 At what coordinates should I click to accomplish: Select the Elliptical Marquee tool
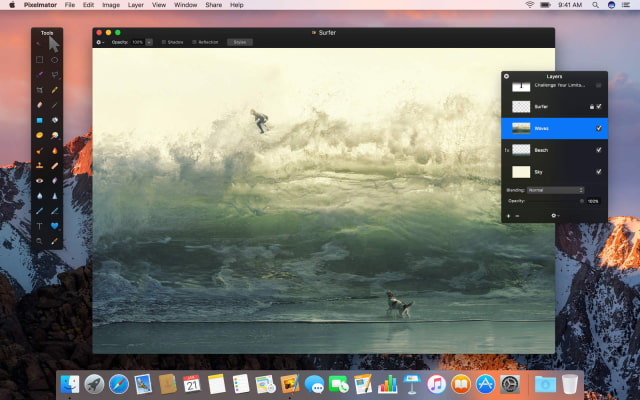click(x=55, y=60)
